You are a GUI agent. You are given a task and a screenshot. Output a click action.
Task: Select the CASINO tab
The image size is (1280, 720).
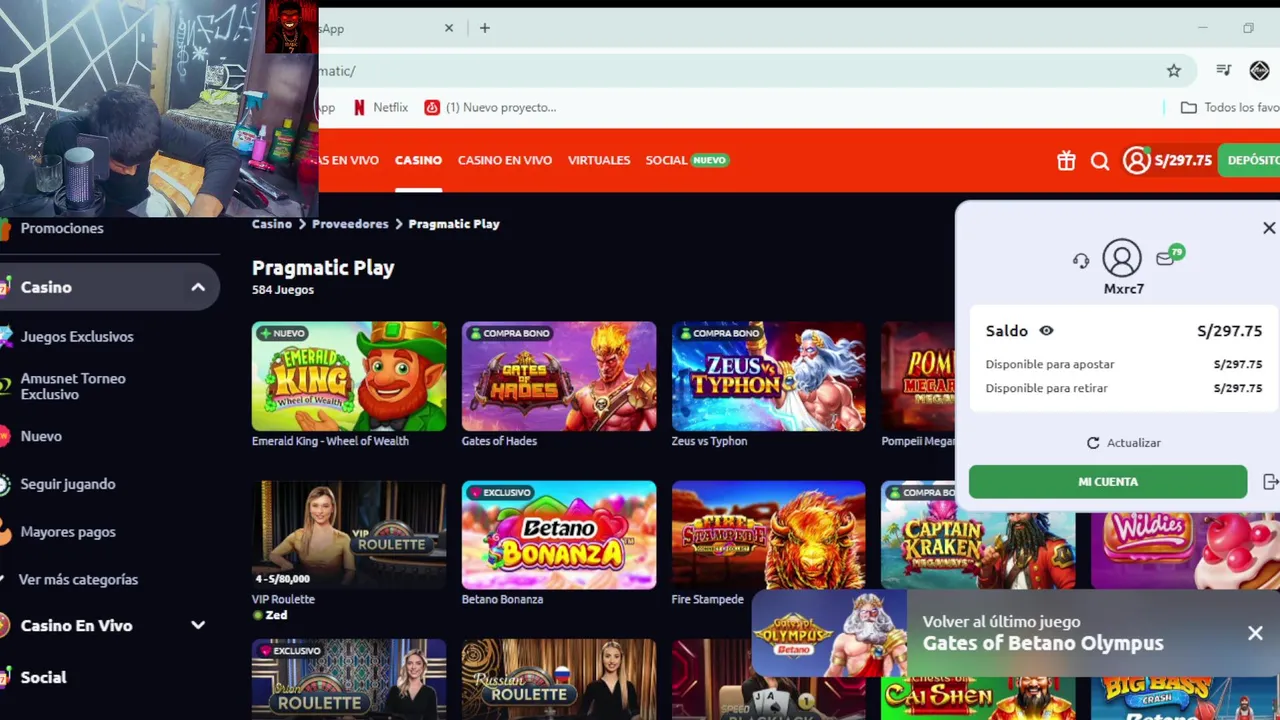coord(418,160)
